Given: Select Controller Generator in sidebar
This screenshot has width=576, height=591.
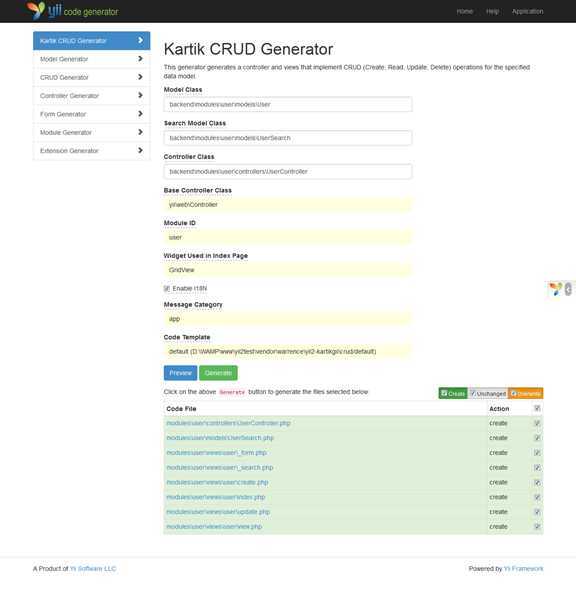Looking at the screenshot, I should 92,96.
